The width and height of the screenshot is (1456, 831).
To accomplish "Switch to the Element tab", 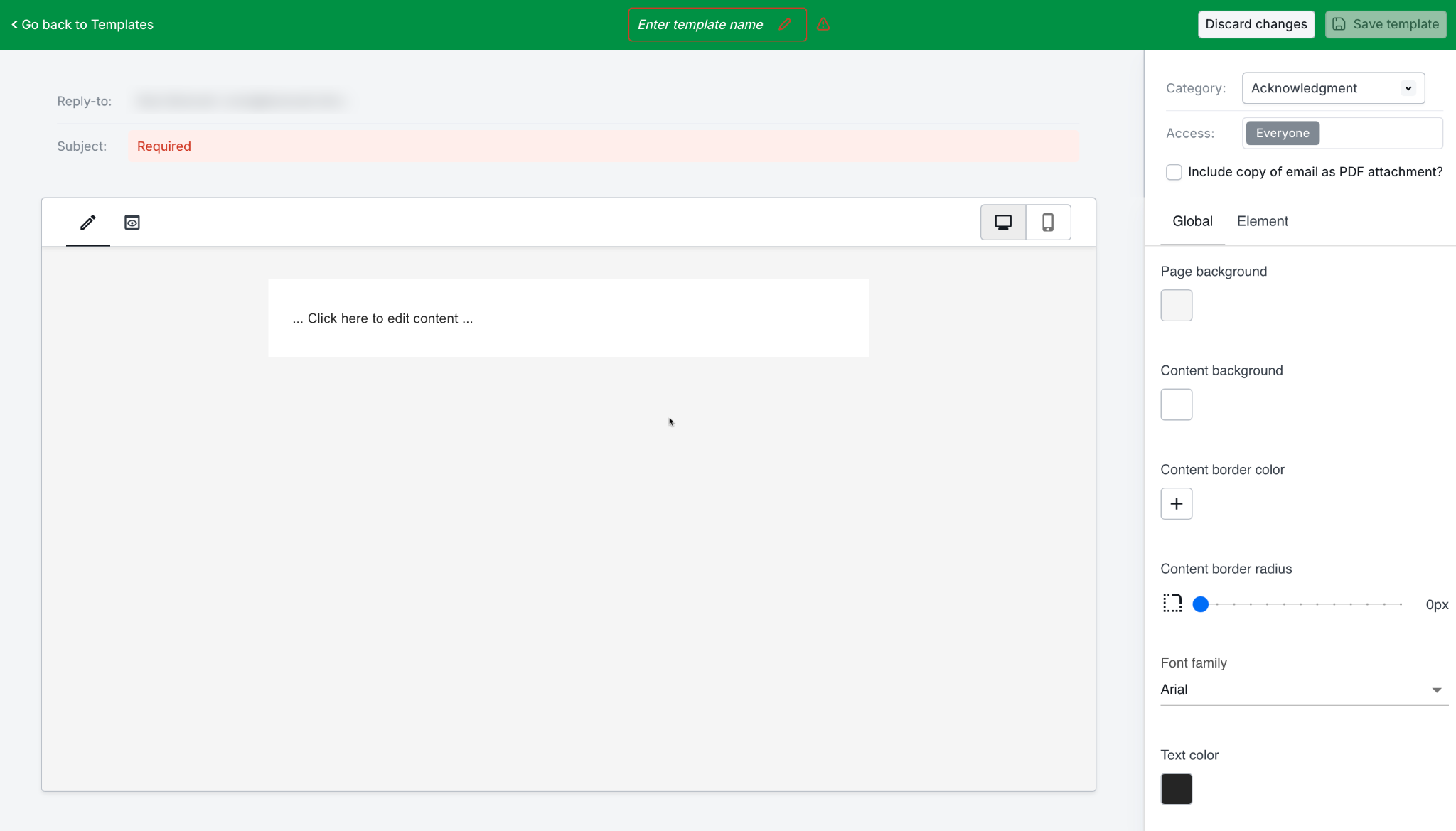I will tap(1262, 221).
